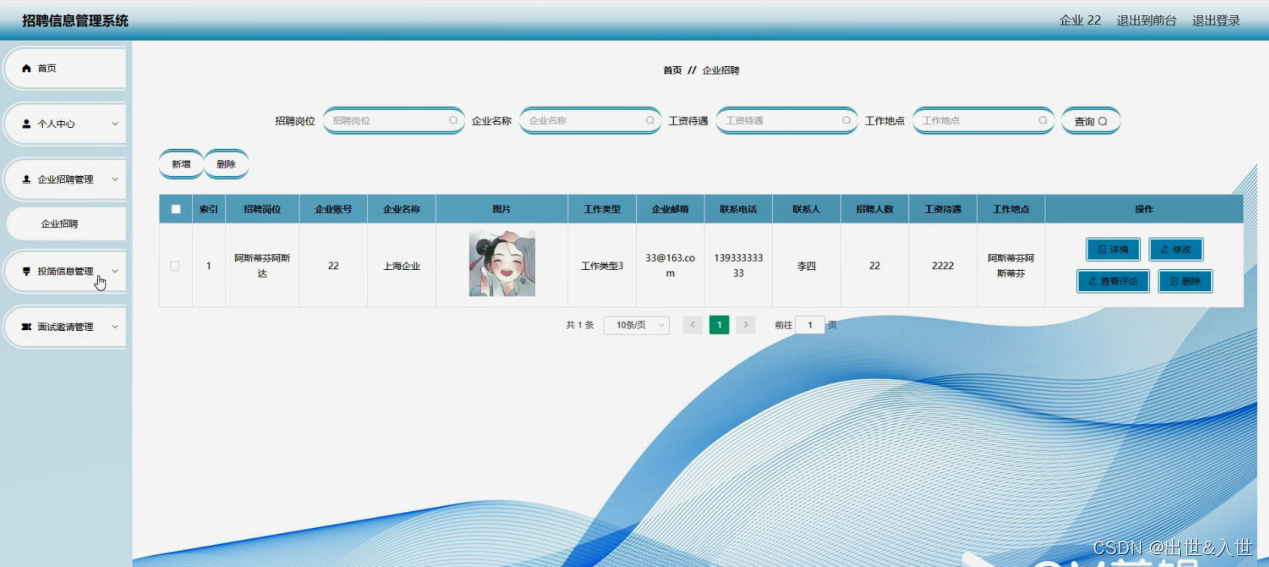Screen dimensions: 1269x567
Task: Click the 查询 search button
Action: 1091,121
